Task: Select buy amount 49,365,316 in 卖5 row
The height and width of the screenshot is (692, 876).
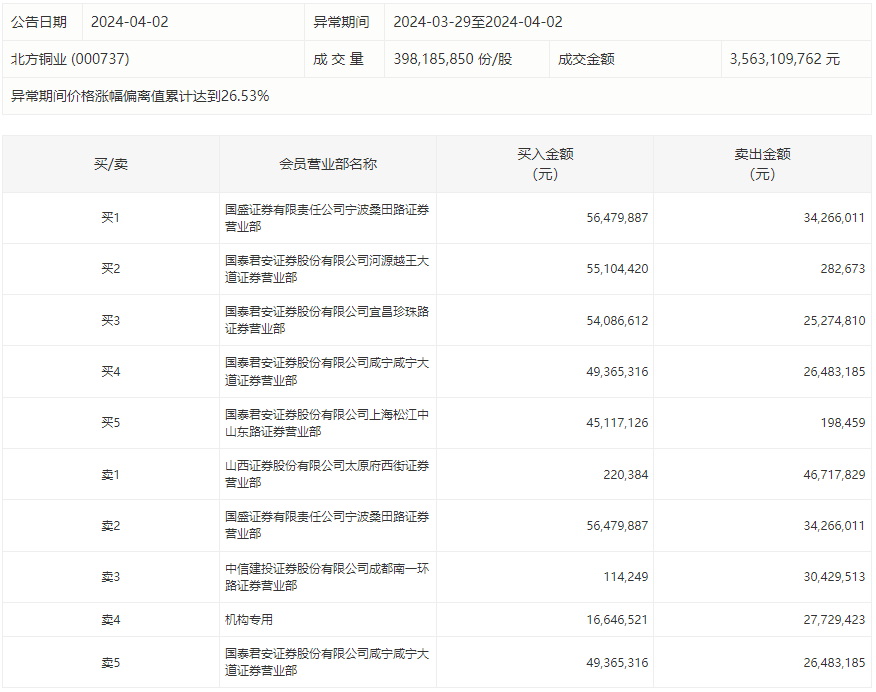Action: point(617,663)
